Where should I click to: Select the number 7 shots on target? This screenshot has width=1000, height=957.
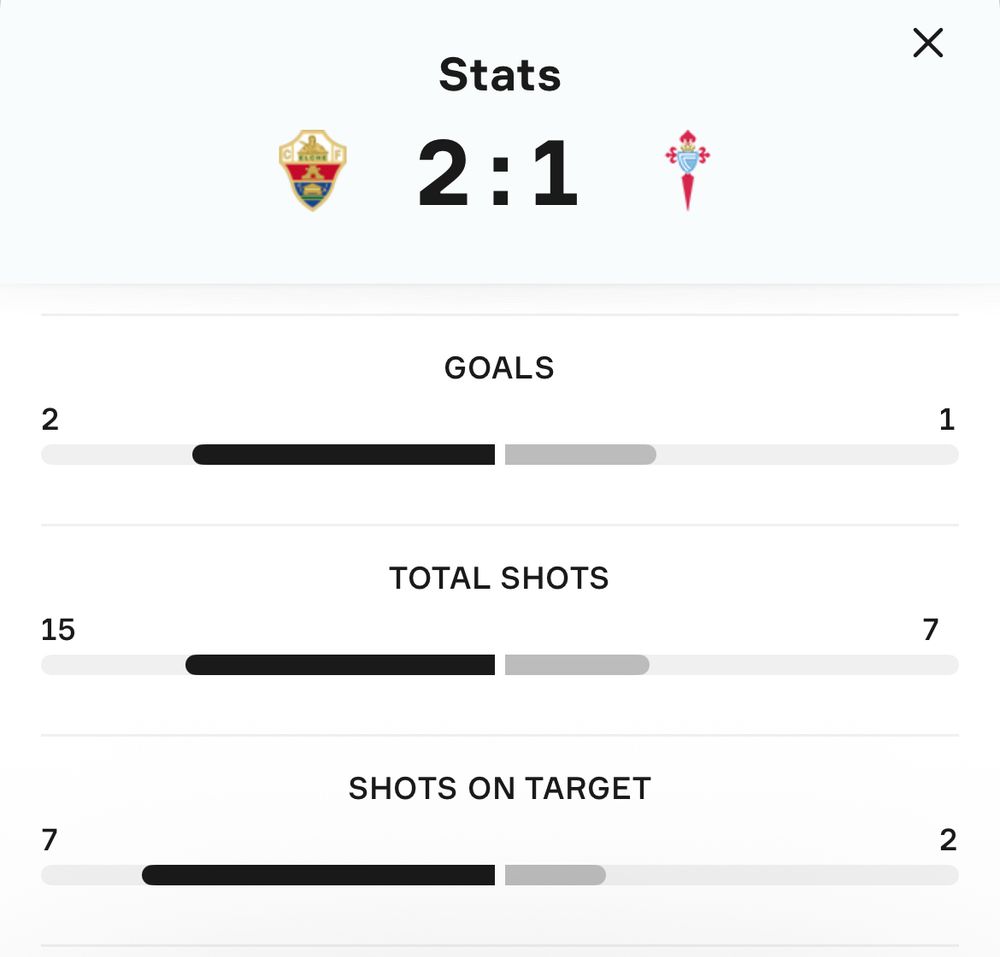[49, 841]
